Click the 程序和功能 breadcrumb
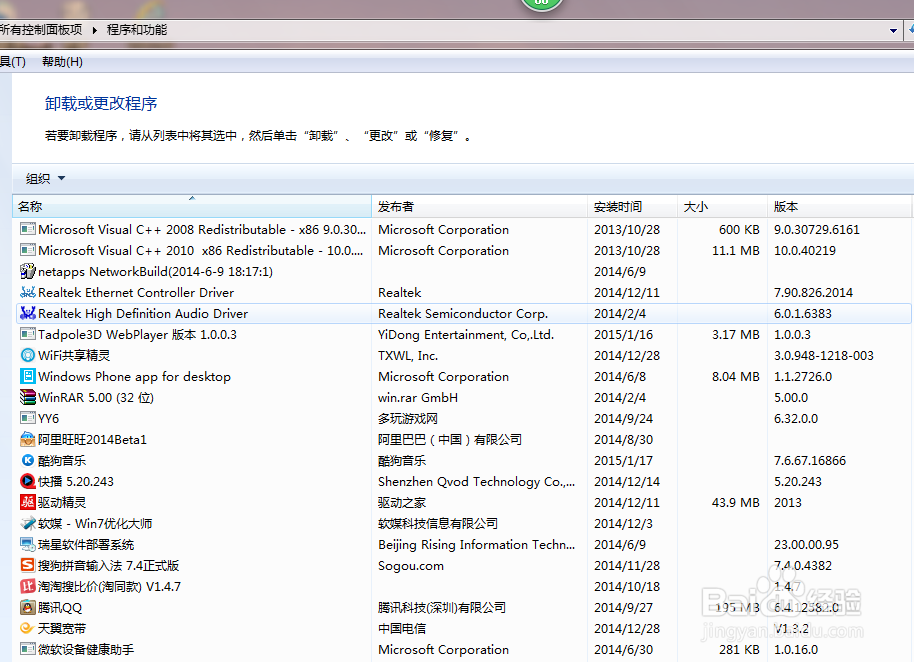This screenshot has height=662, width=914. point(137,30)
